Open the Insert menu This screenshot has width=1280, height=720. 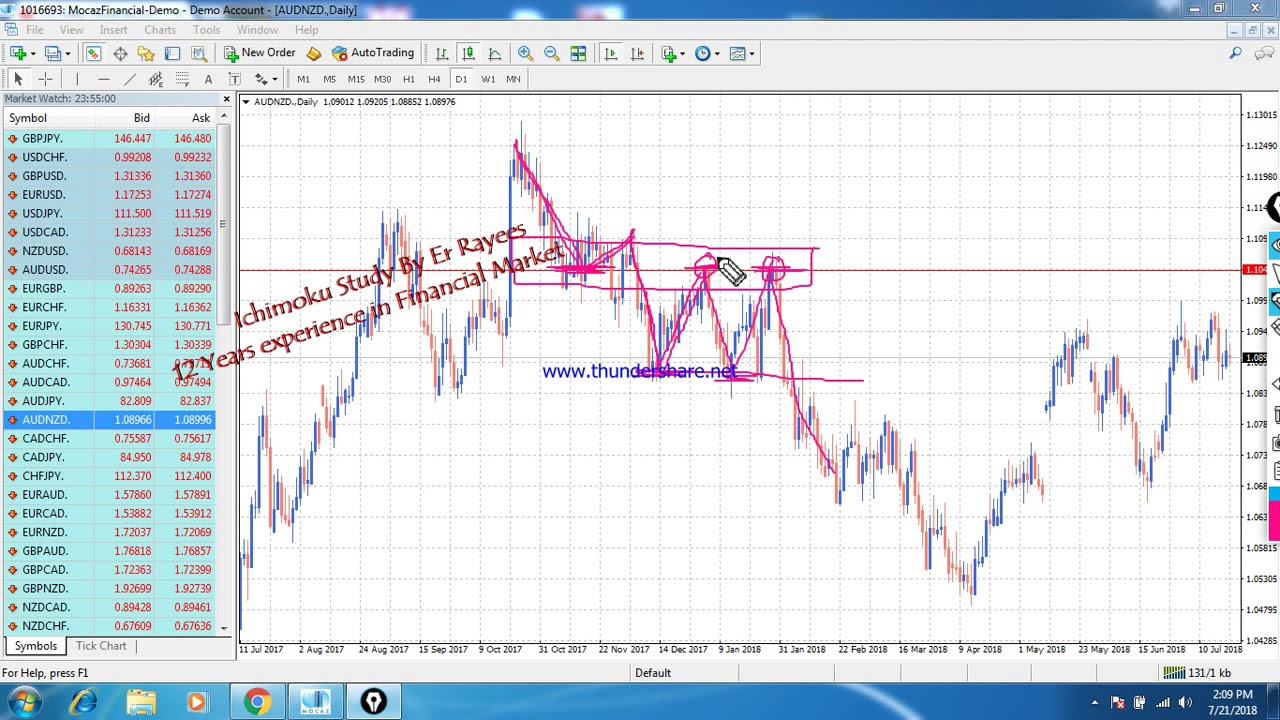113,30
